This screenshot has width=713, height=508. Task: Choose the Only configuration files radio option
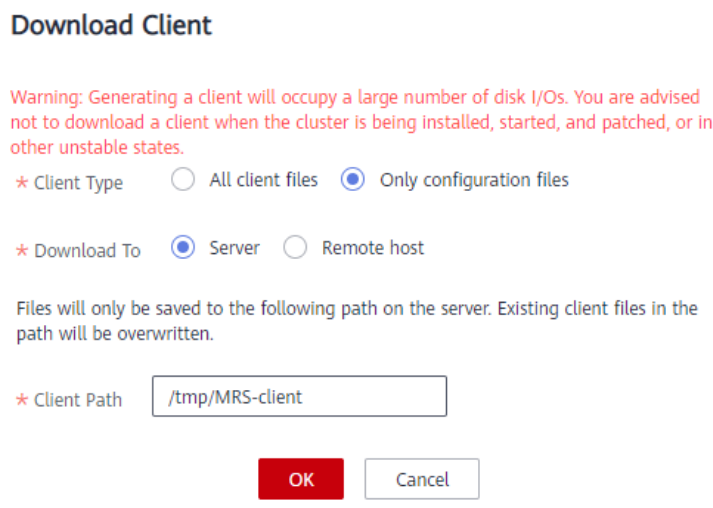pyautogui.click(x=352, y=179)
